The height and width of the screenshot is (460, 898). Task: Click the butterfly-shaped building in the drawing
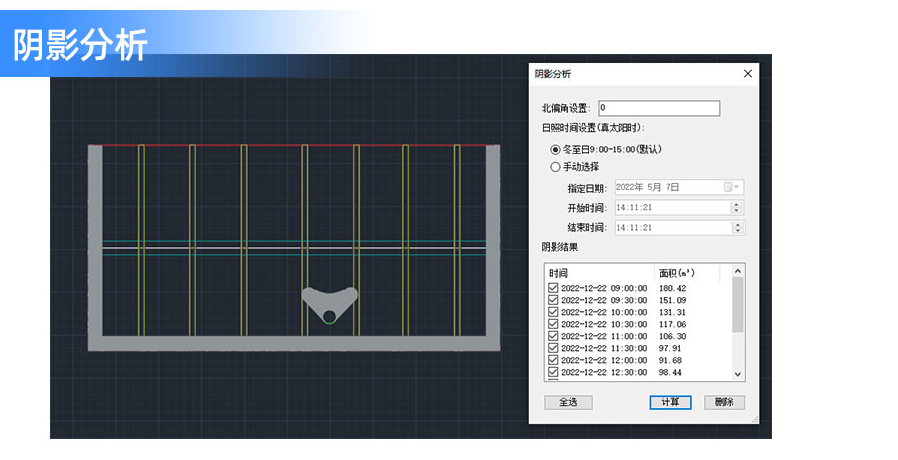coord(330,298)
